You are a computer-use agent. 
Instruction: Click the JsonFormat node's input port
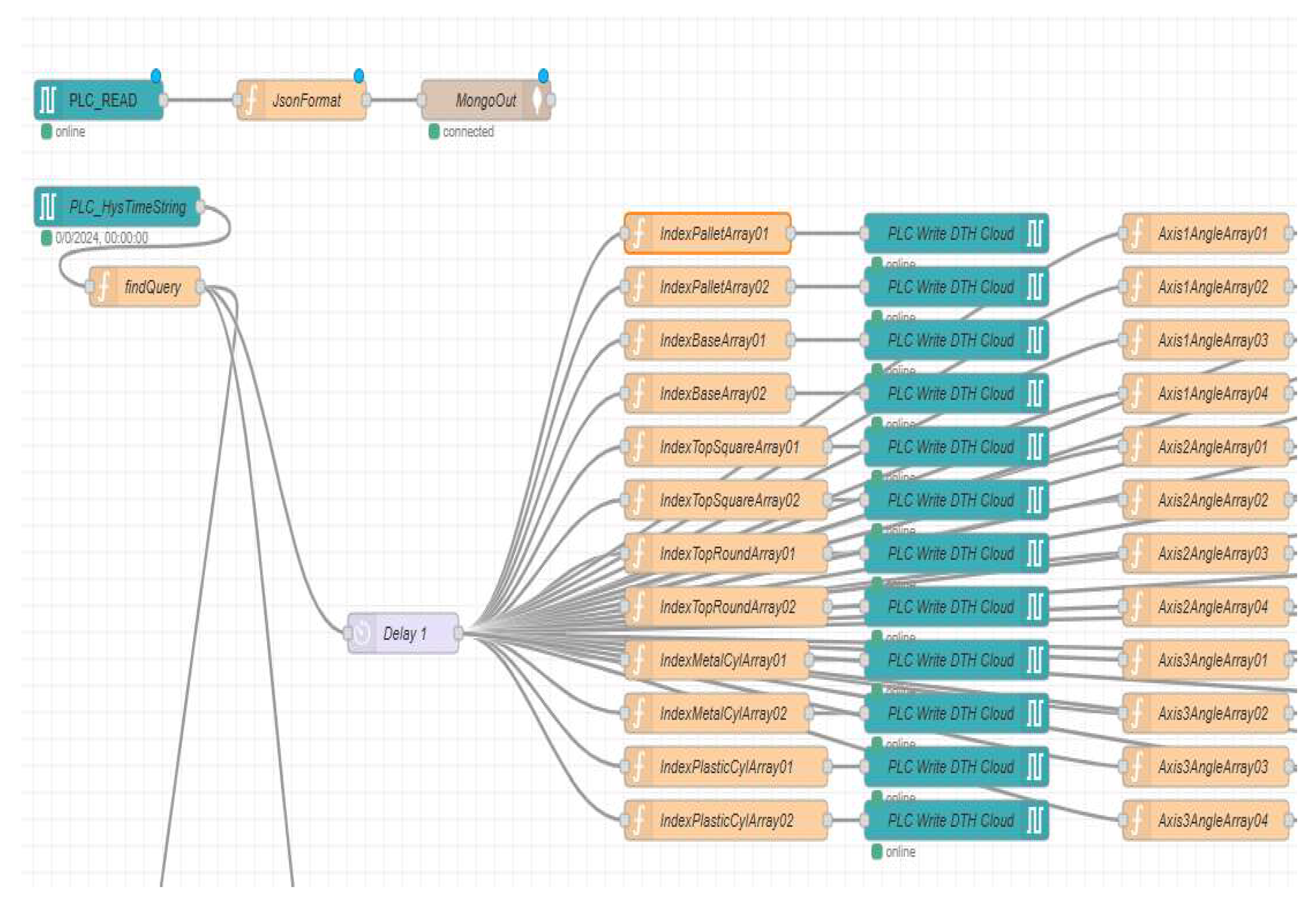tap(237, 101)
